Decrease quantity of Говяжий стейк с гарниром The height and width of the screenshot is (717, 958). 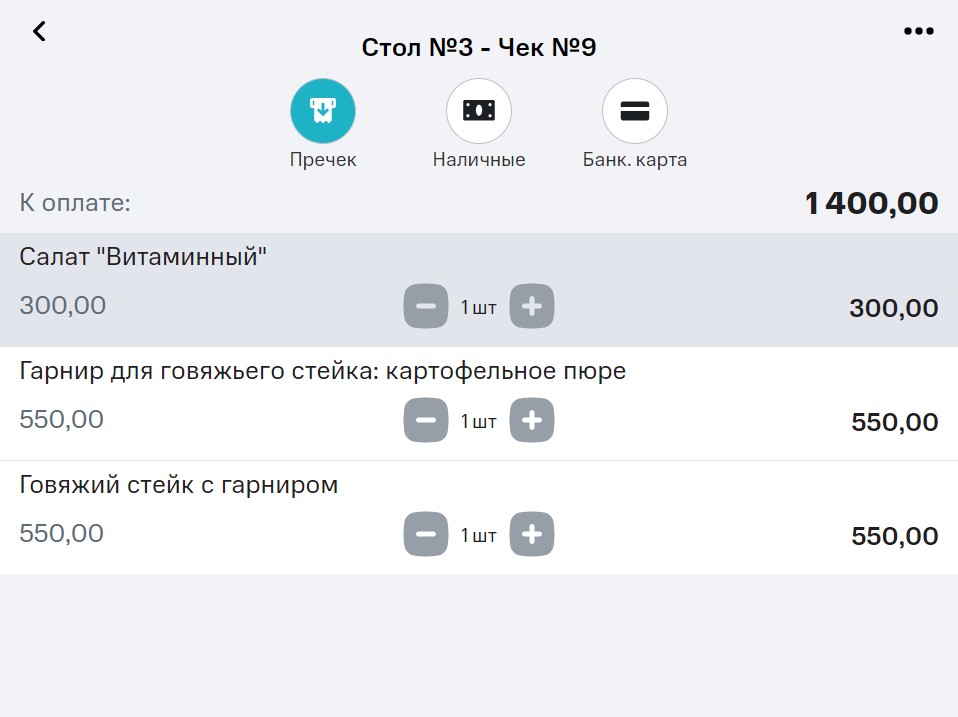(x=426, y=534)
